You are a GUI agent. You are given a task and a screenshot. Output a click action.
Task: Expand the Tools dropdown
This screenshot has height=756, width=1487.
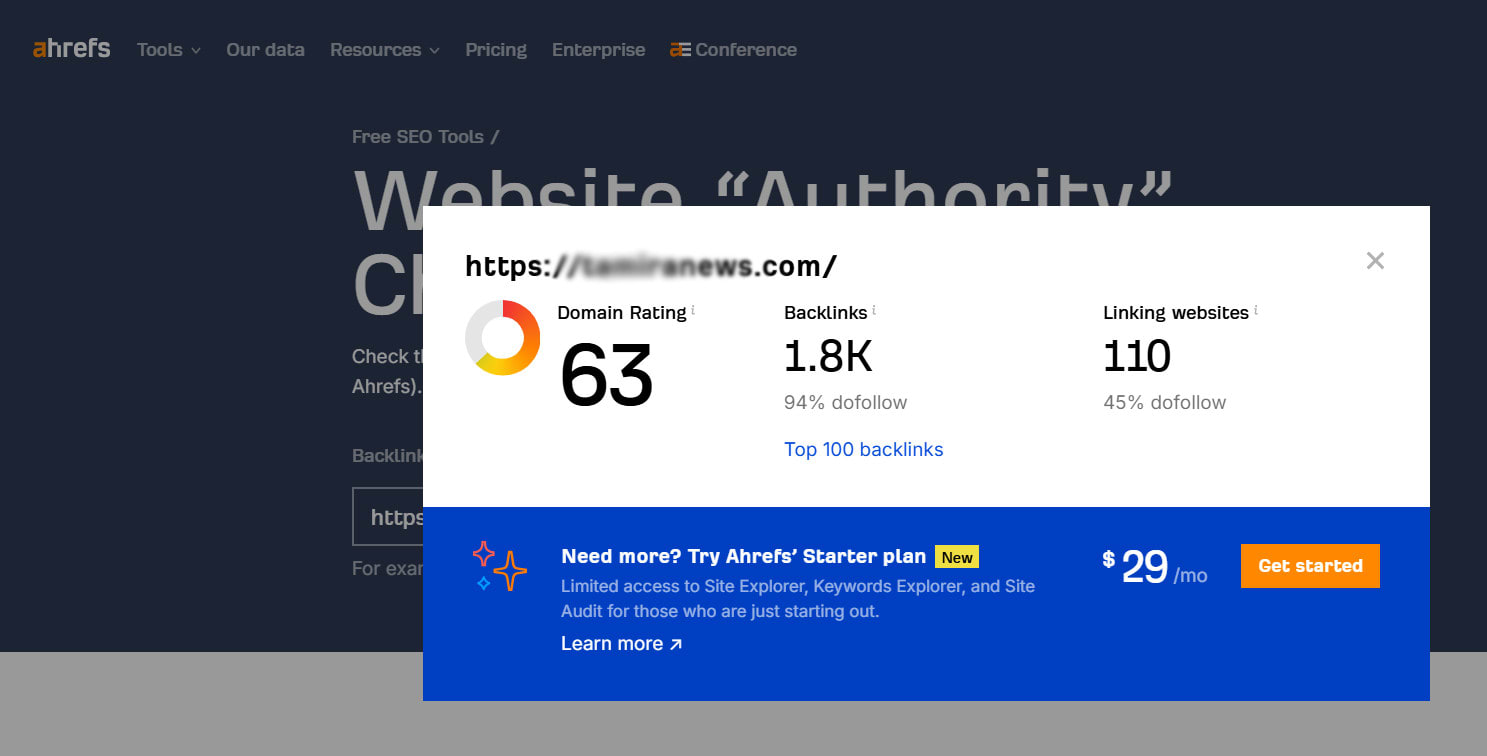[x=167, y=49]
